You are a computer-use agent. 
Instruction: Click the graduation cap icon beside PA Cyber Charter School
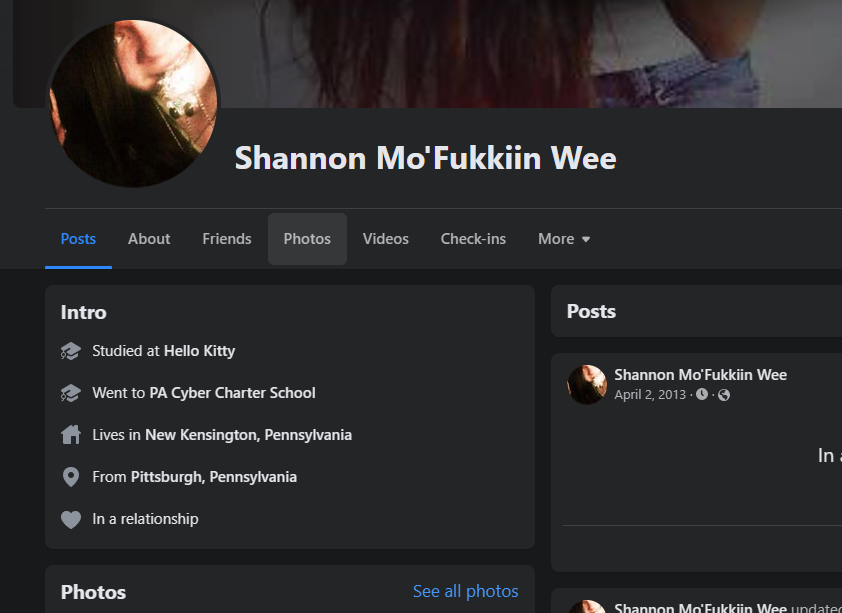tap(70, 393)
